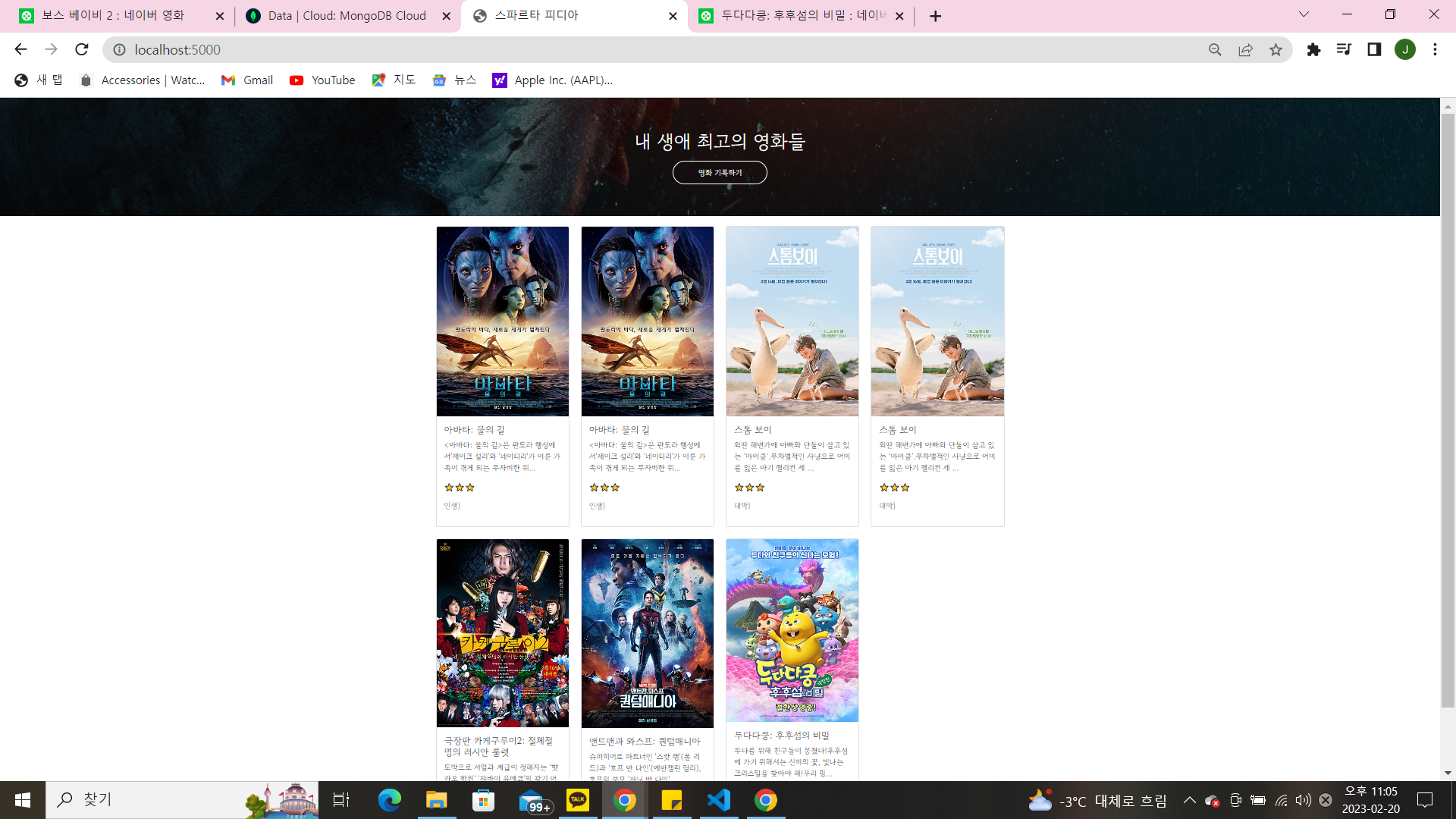Share this page icon

click(x=1245, y=49)
